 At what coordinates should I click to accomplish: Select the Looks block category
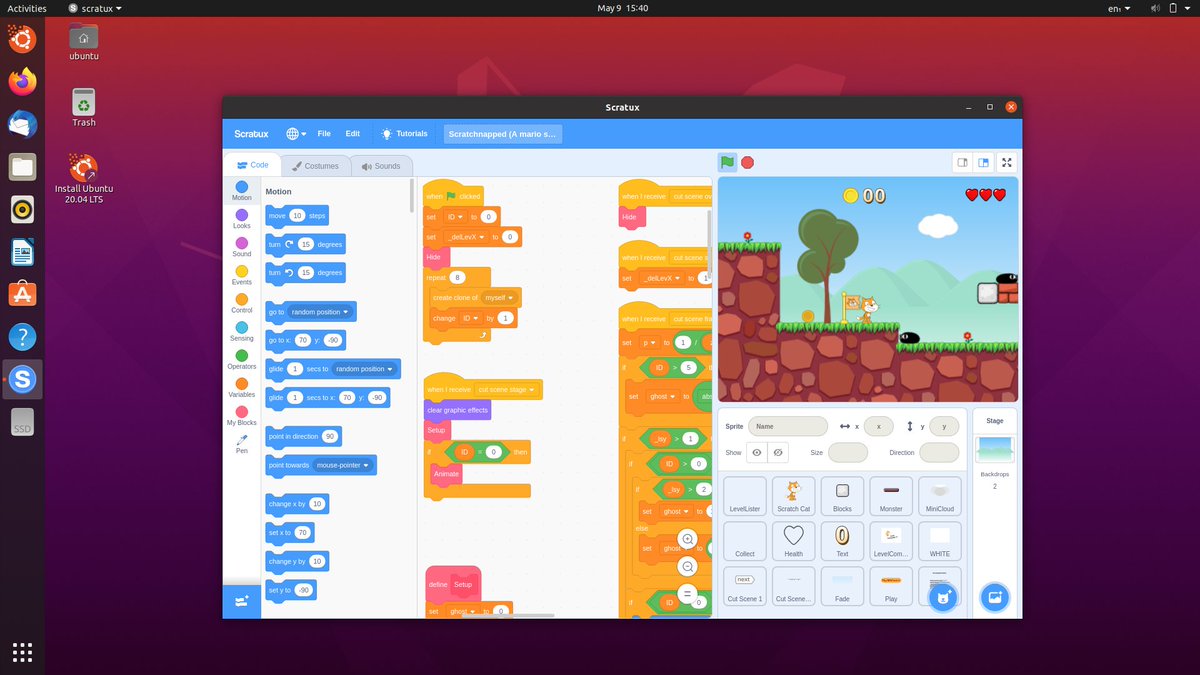coord(242,218)
